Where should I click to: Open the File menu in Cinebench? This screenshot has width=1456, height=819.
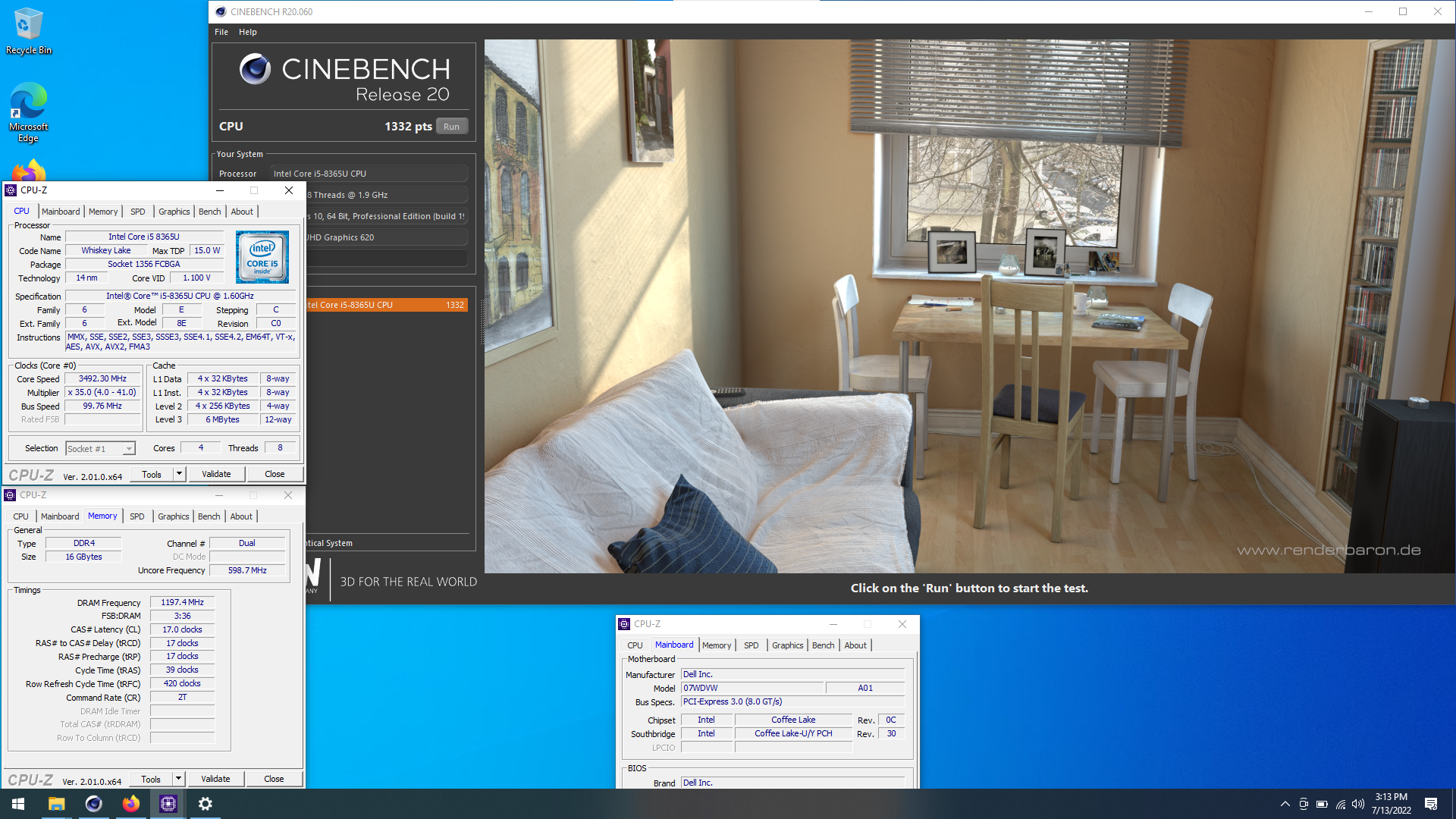(221, 32)
